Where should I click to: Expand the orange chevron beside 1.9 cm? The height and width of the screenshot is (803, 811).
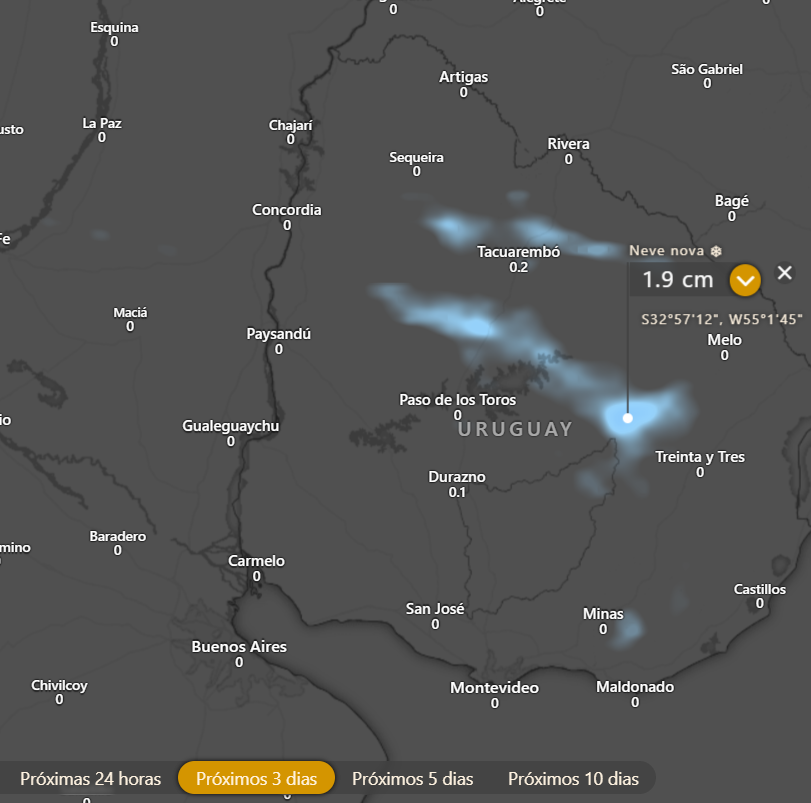coord(745,280)
